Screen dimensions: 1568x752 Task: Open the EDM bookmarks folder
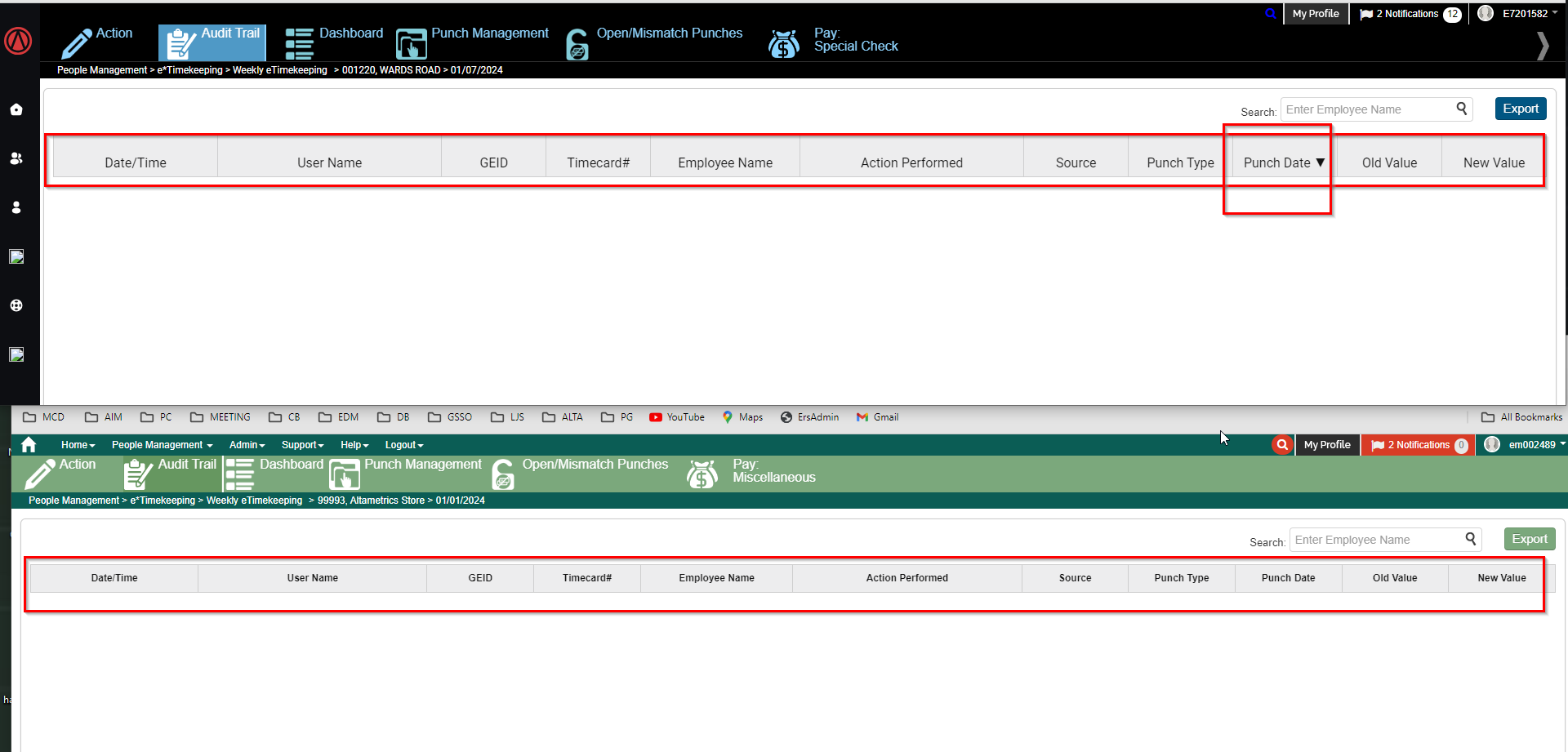[338, 417]
